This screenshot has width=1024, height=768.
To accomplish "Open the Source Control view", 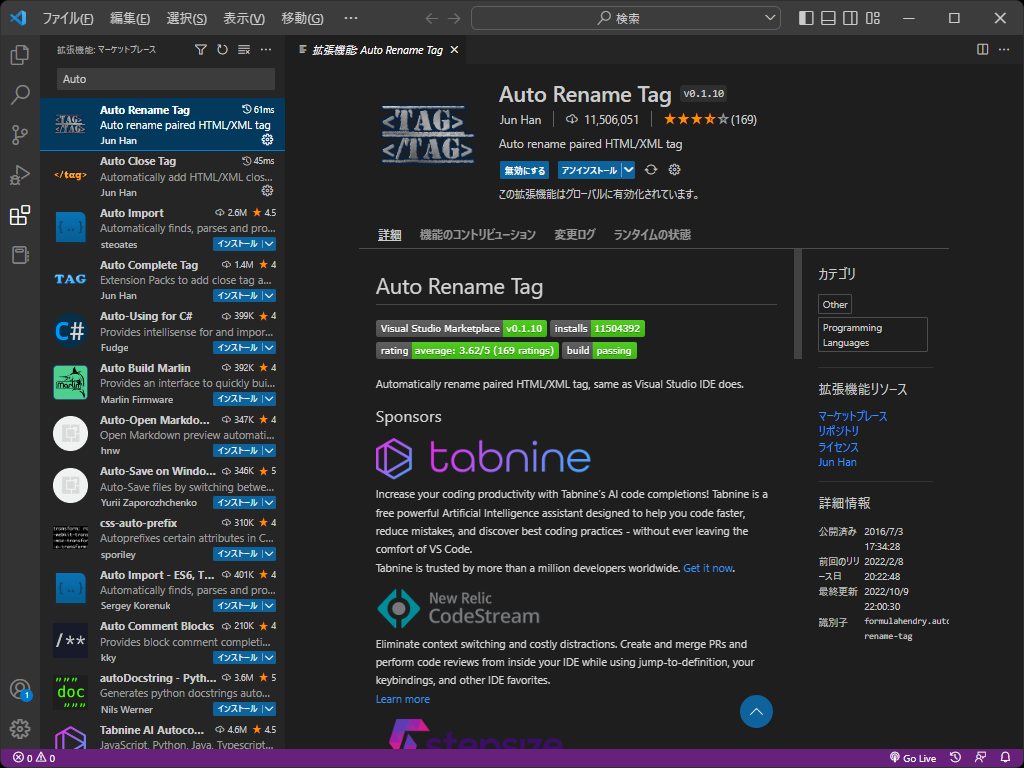I will (x=20, y=135).
